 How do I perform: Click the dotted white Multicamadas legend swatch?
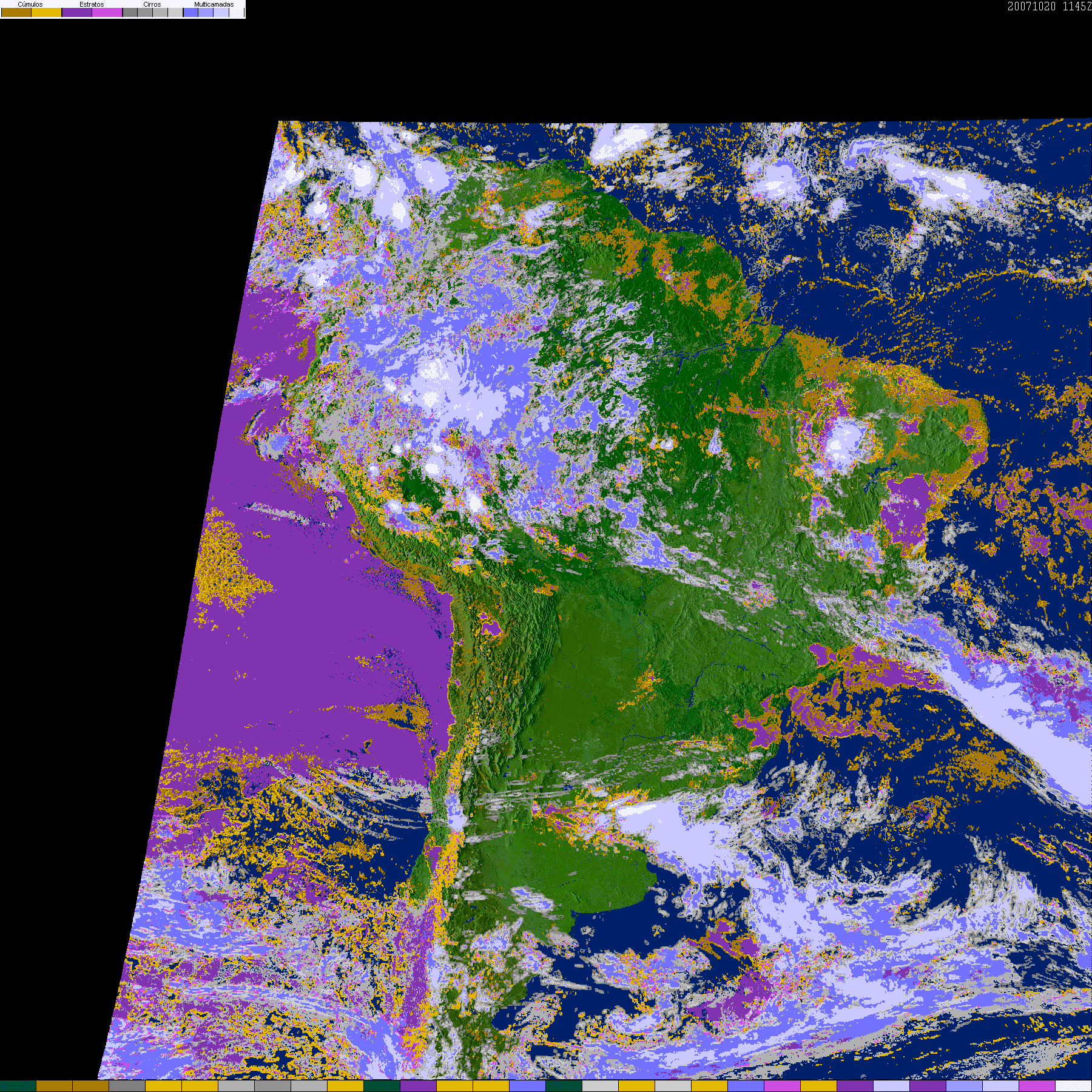[236, 12]
